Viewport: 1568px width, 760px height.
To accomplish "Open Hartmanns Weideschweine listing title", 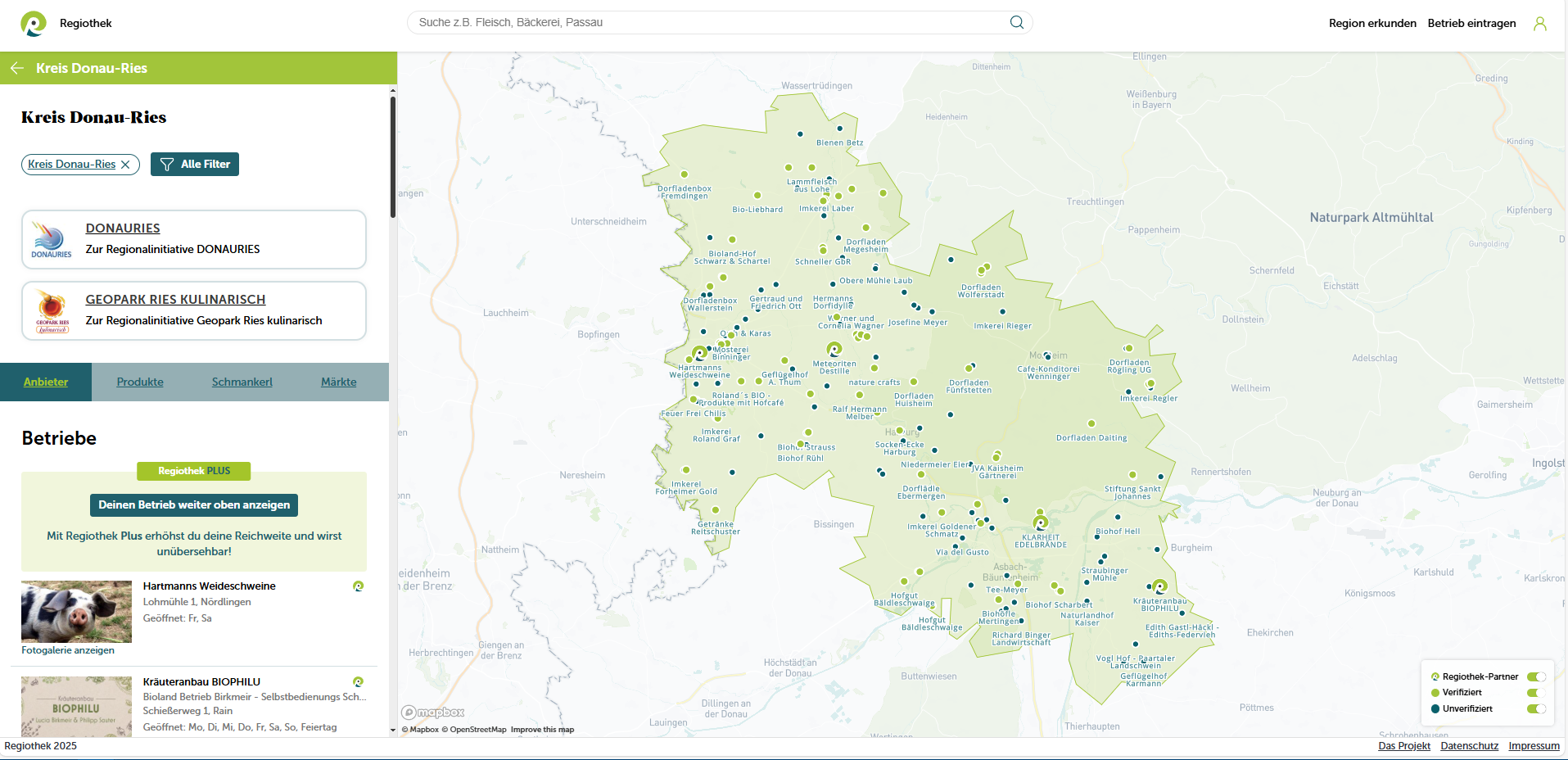I will [209, 586].
